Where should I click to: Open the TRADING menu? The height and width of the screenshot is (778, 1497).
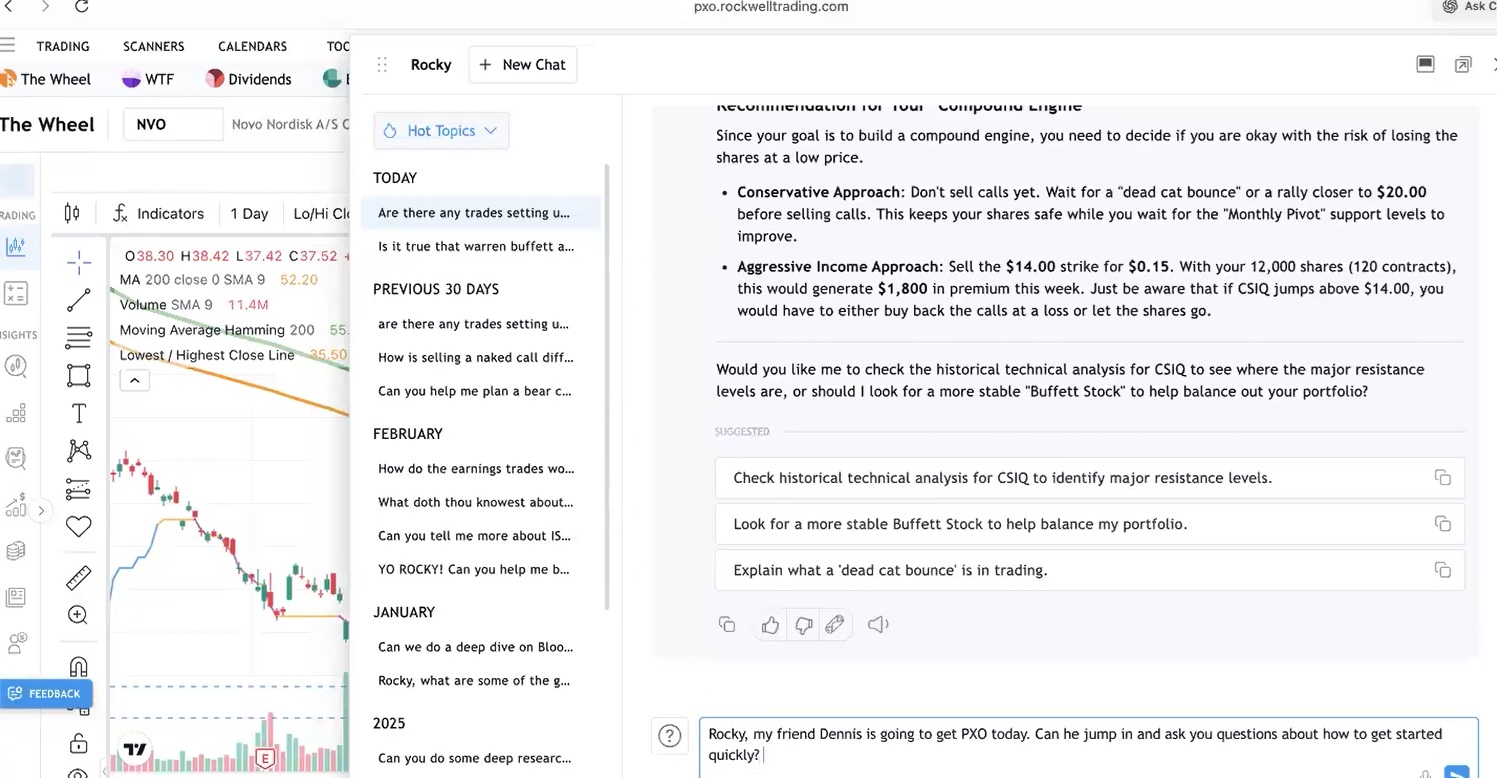click(63, 46)
